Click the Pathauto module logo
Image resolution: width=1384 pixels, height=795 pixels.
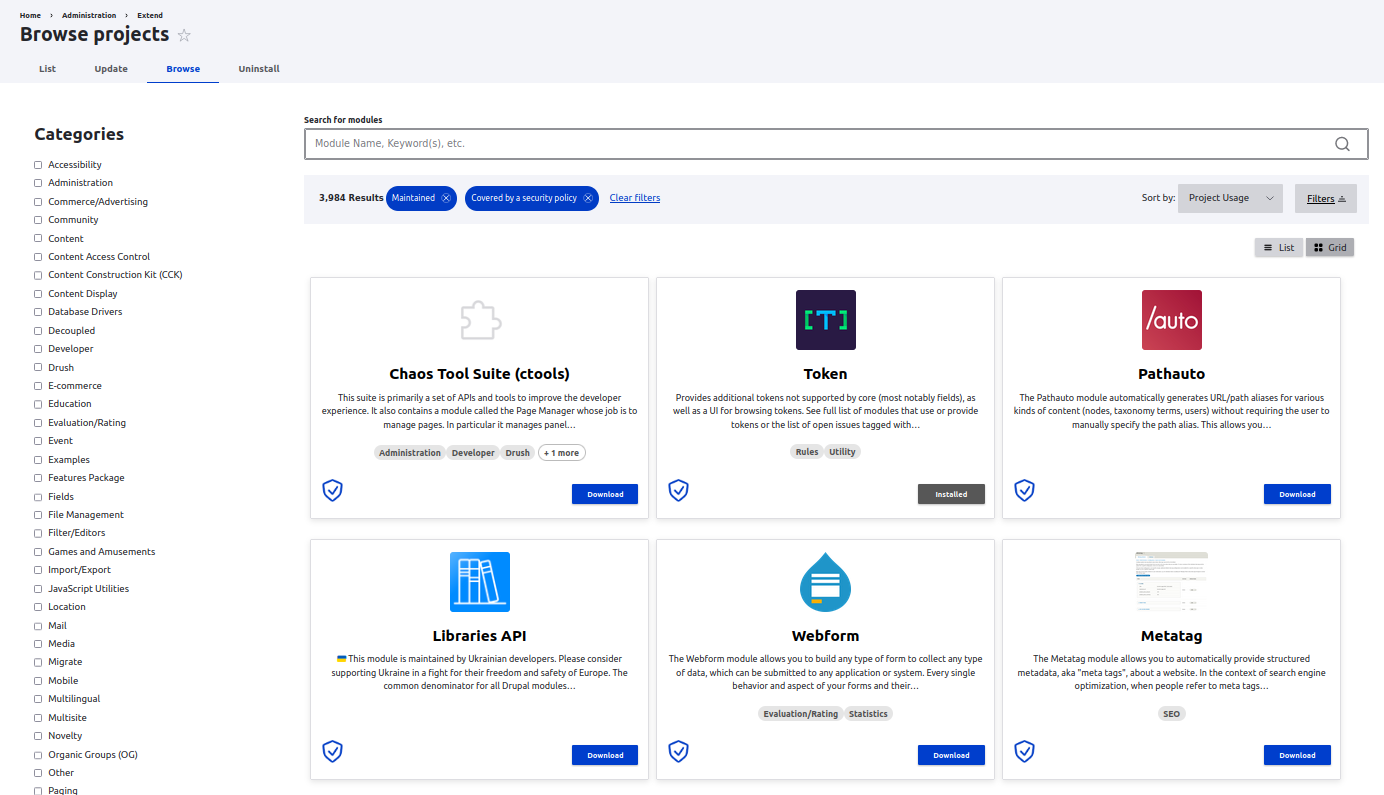tap(1172, 320)
